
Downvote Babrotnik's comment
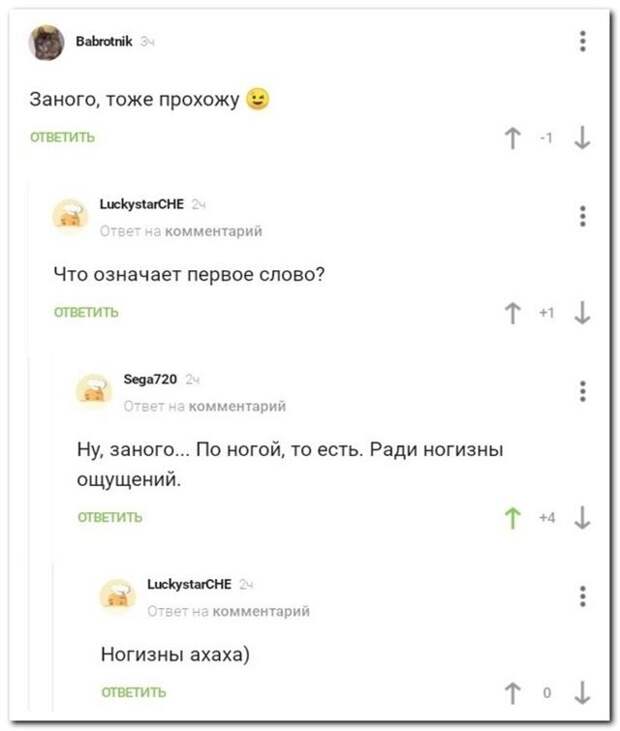coord(583,140)
